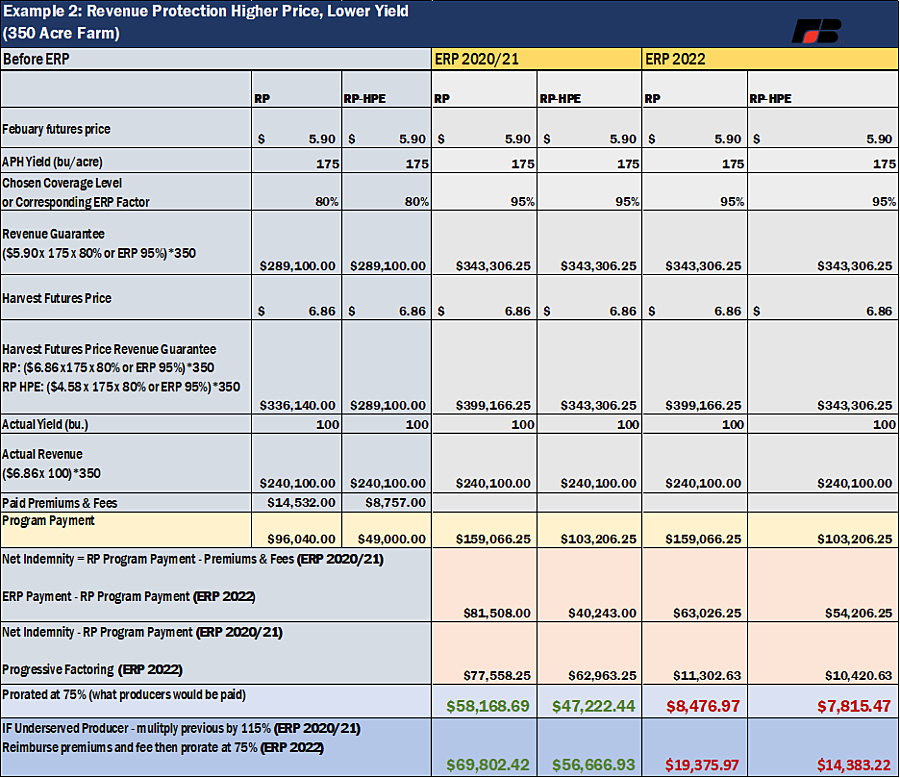Click the Farm Bureau logo icon
The image size is (900, 778).
pyautogui.click(x=816, y=31)
